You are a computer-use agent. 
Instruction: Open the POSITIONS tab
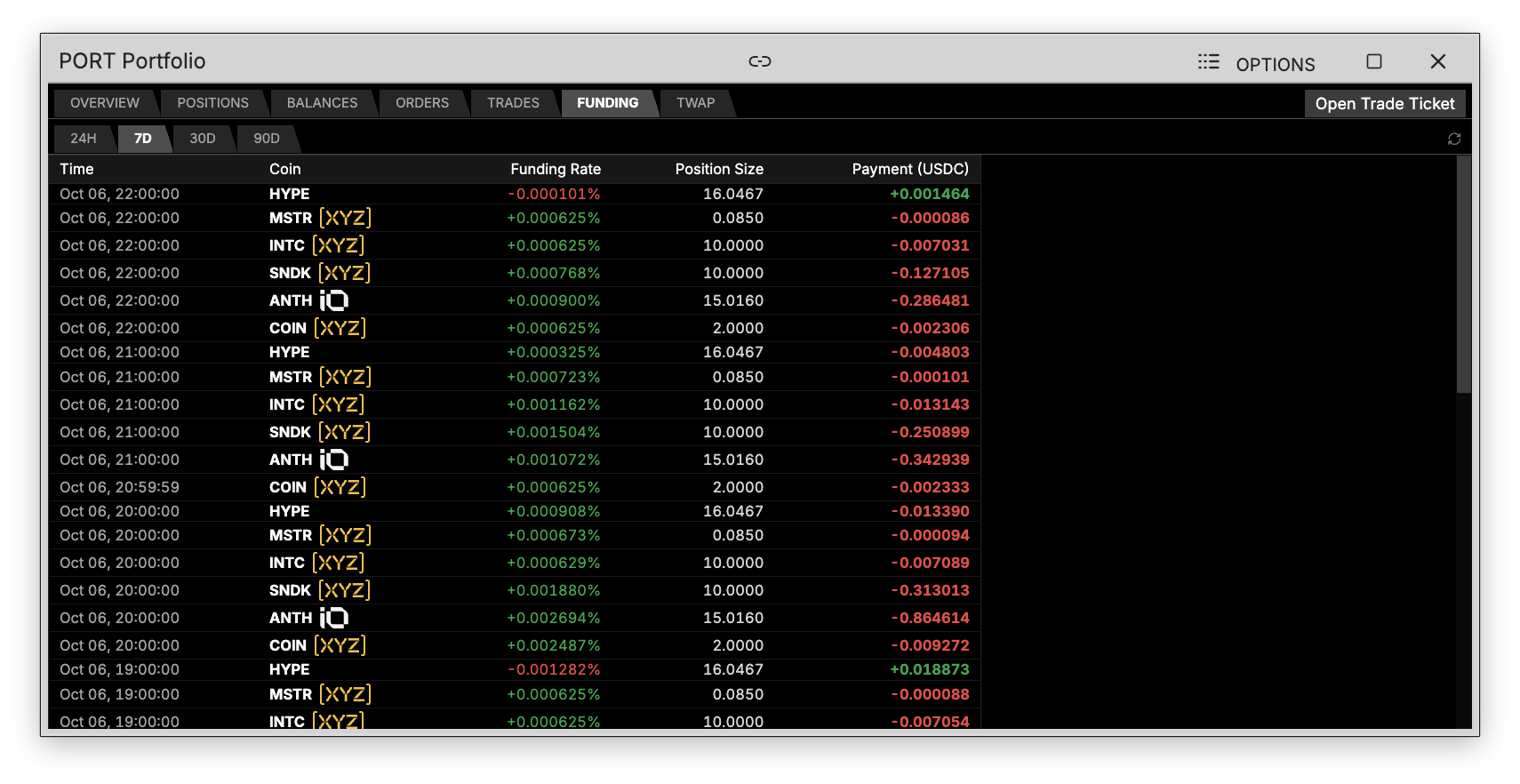click(x=212, y=103)
